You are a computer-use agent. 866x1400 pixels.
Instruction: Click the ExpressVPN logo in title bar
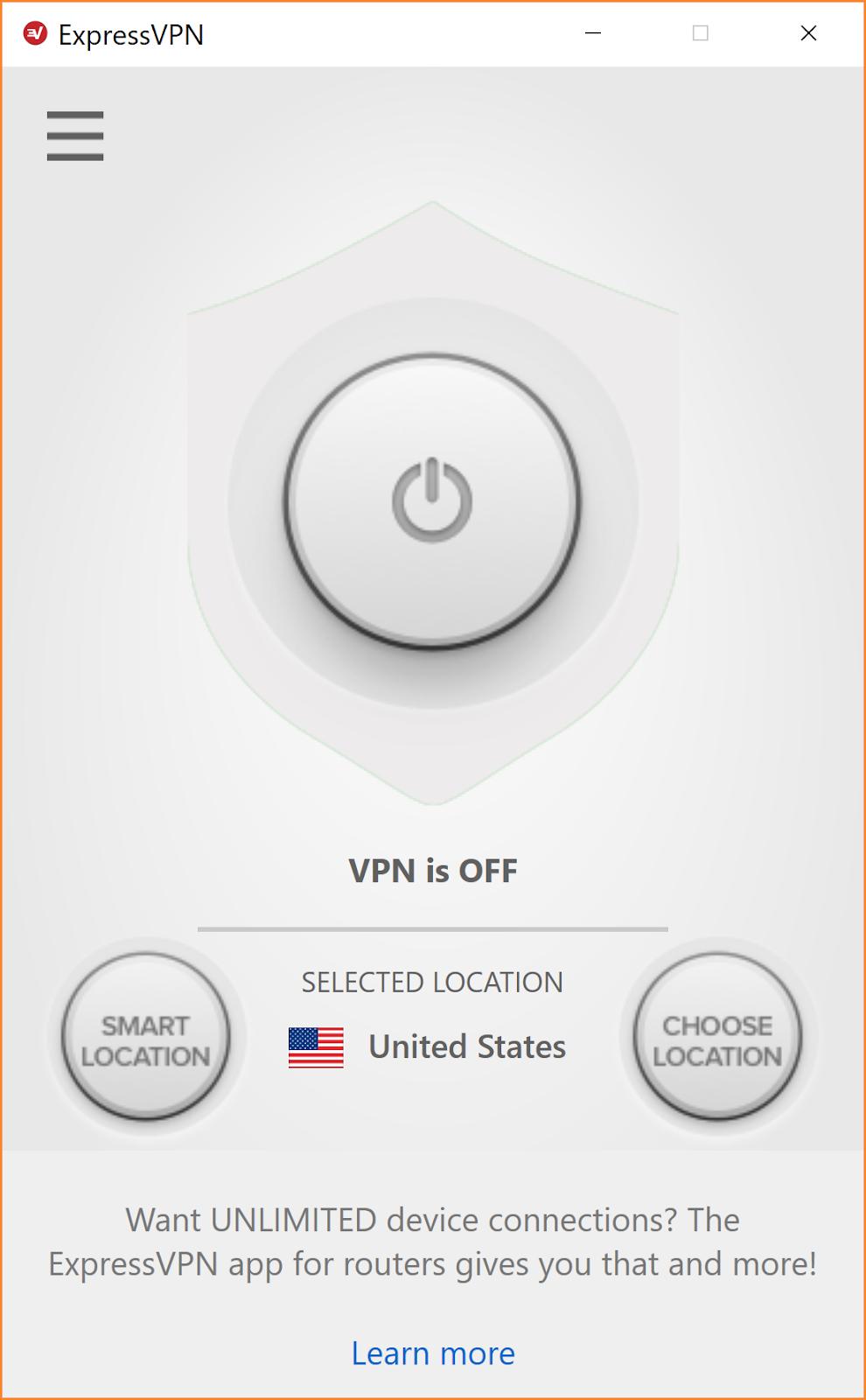[x=35, y=34]
